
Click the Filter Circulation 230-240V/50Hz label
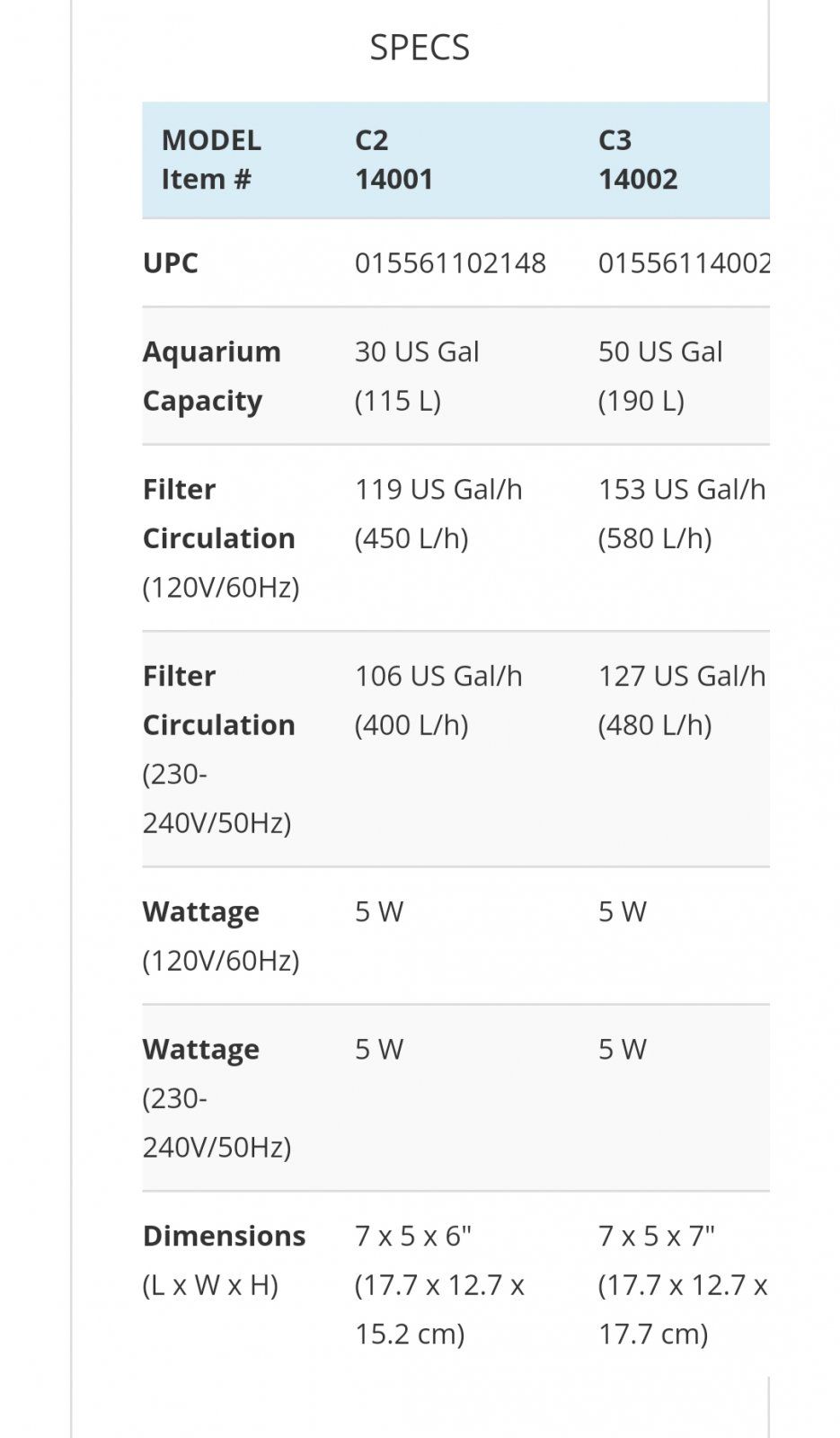click(x=218, y=749)
